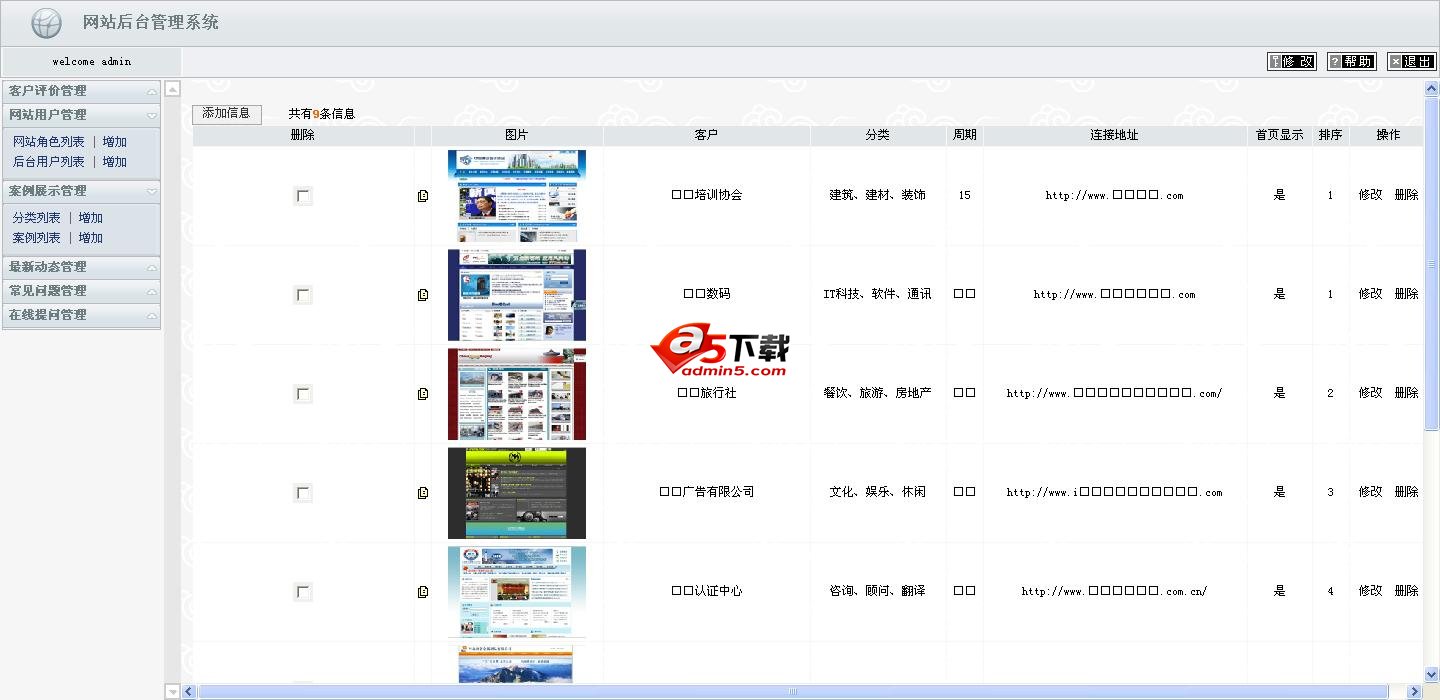Viewport: 1440px width, 700px height.
Task: Click document icon in 培训协会 row
Action: point(423,196)
